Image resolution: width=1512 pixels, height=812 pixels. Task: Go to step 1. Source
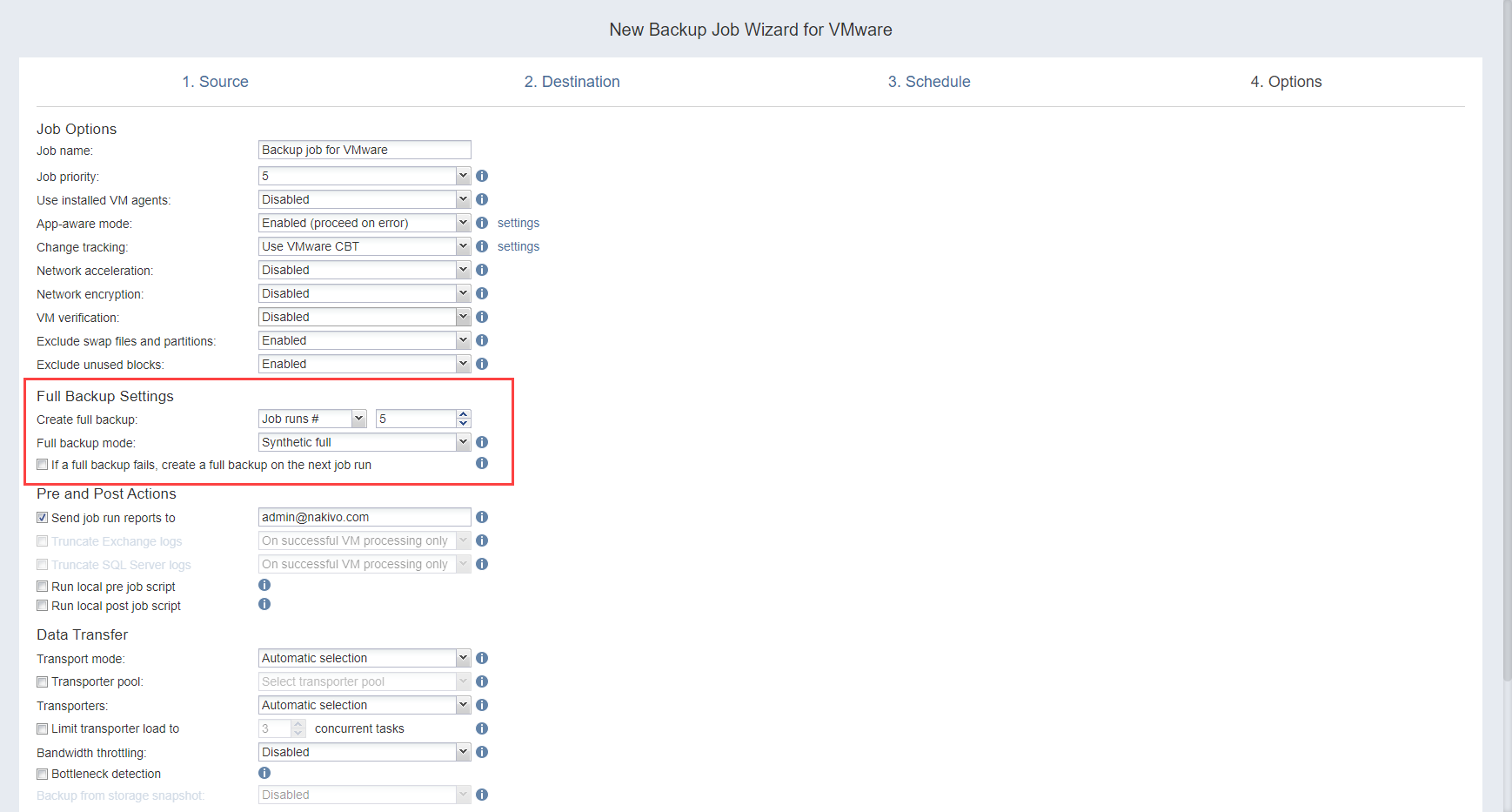pyautogui.click(x=215, y=82)
